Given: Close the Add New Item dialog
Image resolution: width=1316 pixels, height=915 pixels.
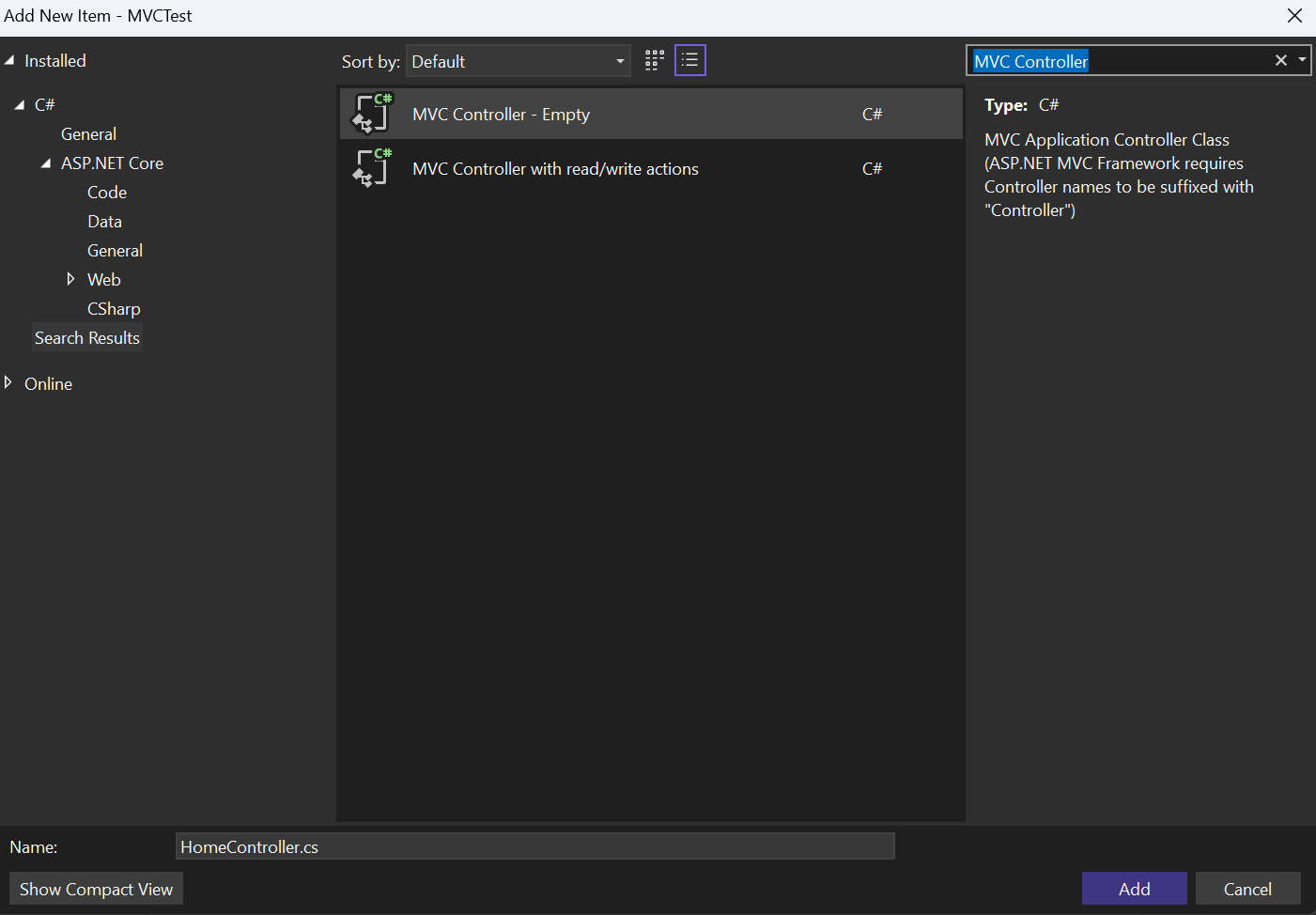Looking at the screenshot, I should point(1294,15).
